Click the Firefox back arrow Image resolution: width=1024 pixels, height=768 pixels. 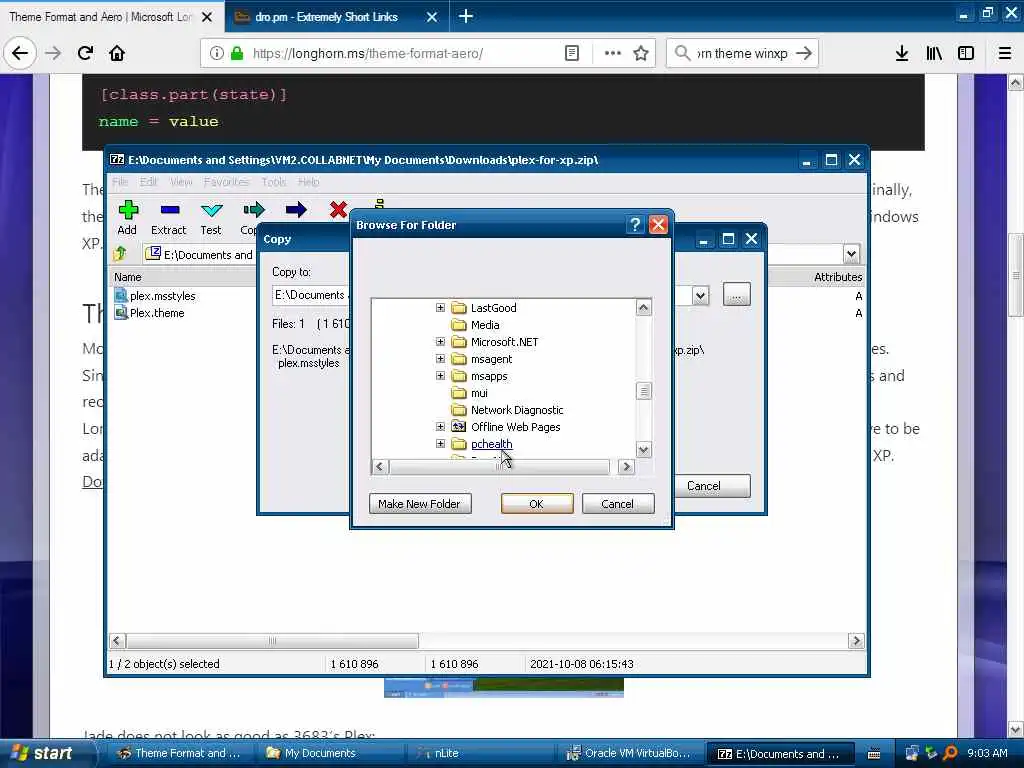click(x=20, y=53)
